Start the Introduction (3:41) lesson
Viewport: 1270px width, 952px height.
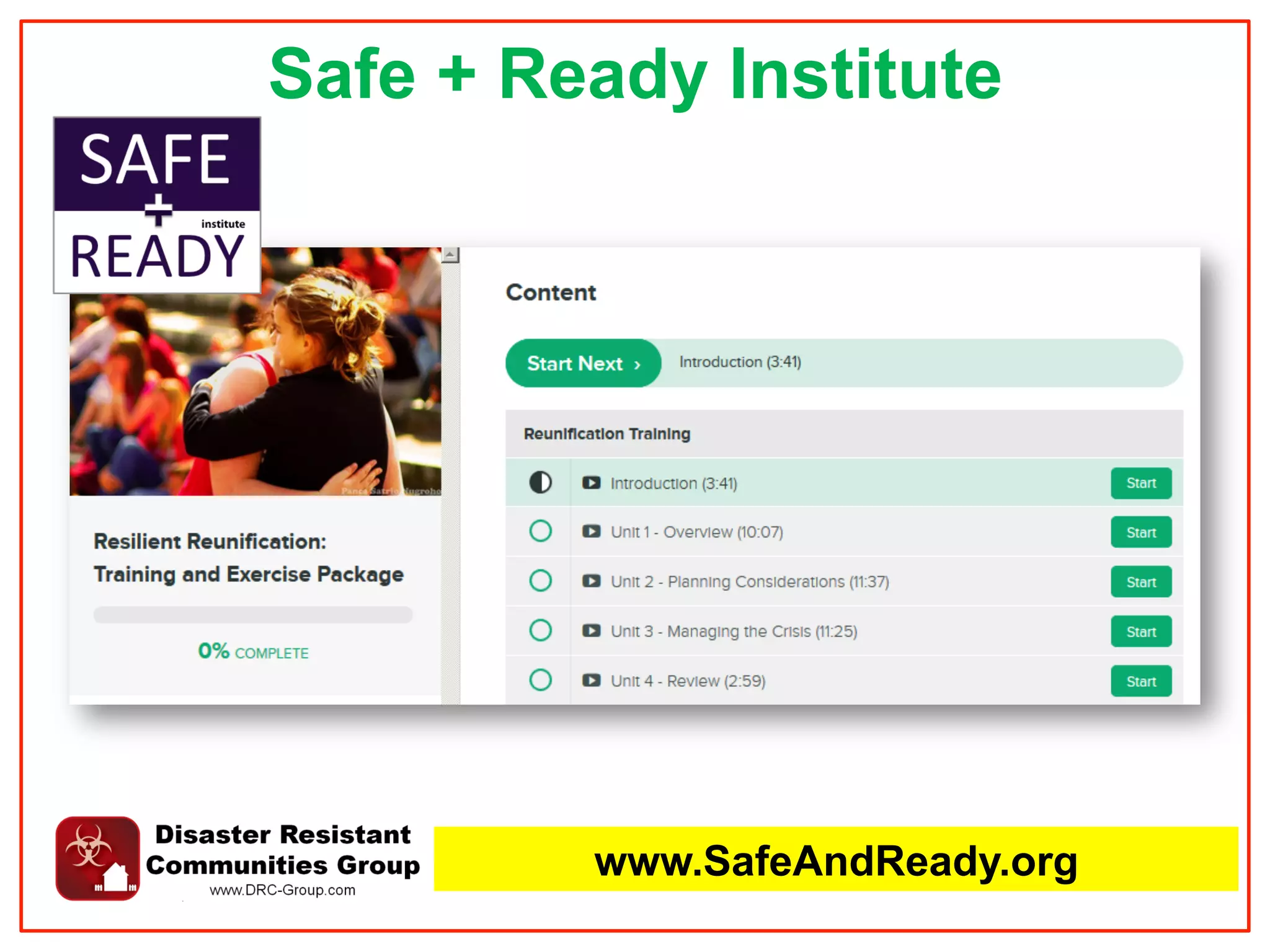pyautogui.click(x=1141, y=483)
